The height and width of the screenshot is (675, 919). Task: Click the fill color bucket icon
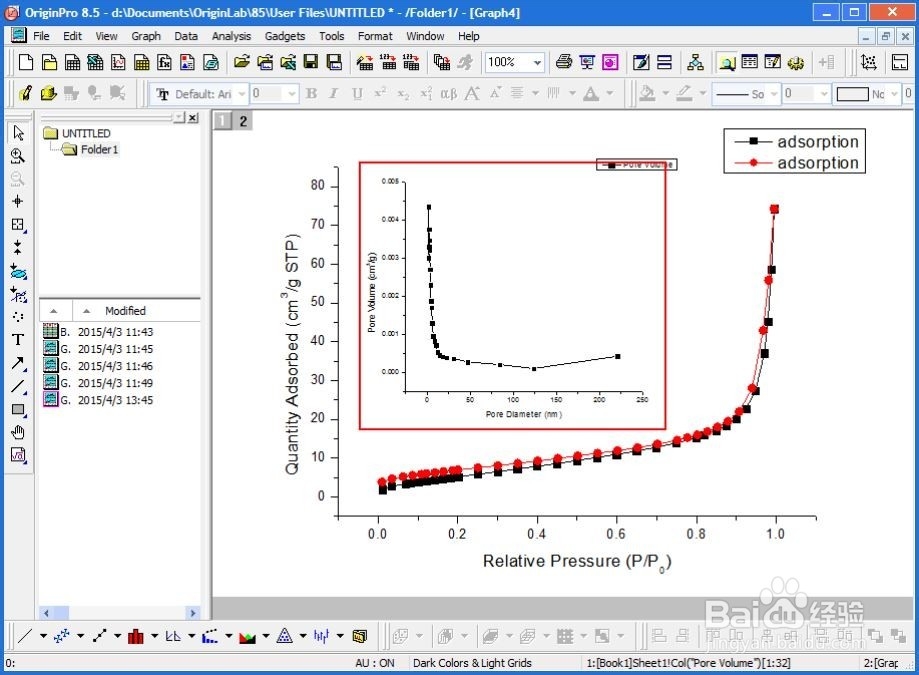coord(647,94)
